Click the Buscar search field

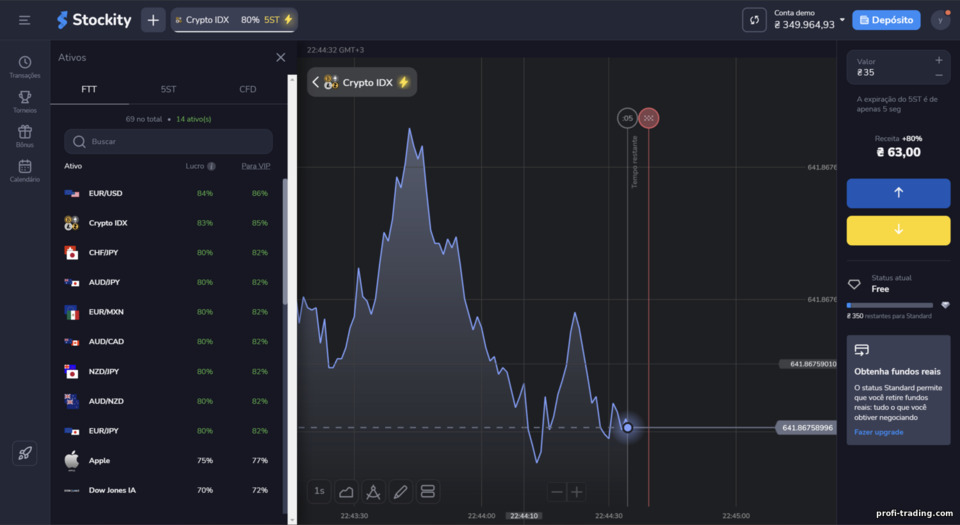point(168,141)
